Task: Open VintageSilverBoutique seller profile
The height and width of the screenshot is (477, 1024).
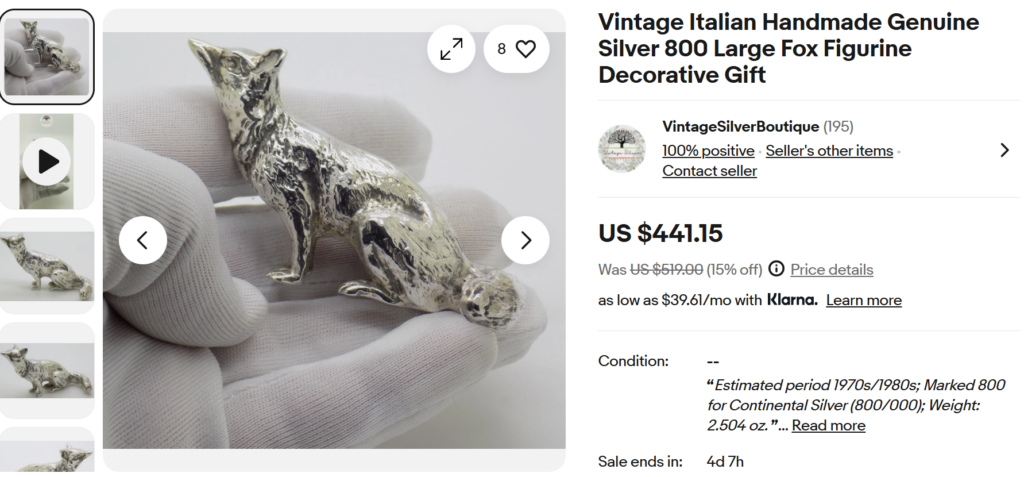Action: 740,126
